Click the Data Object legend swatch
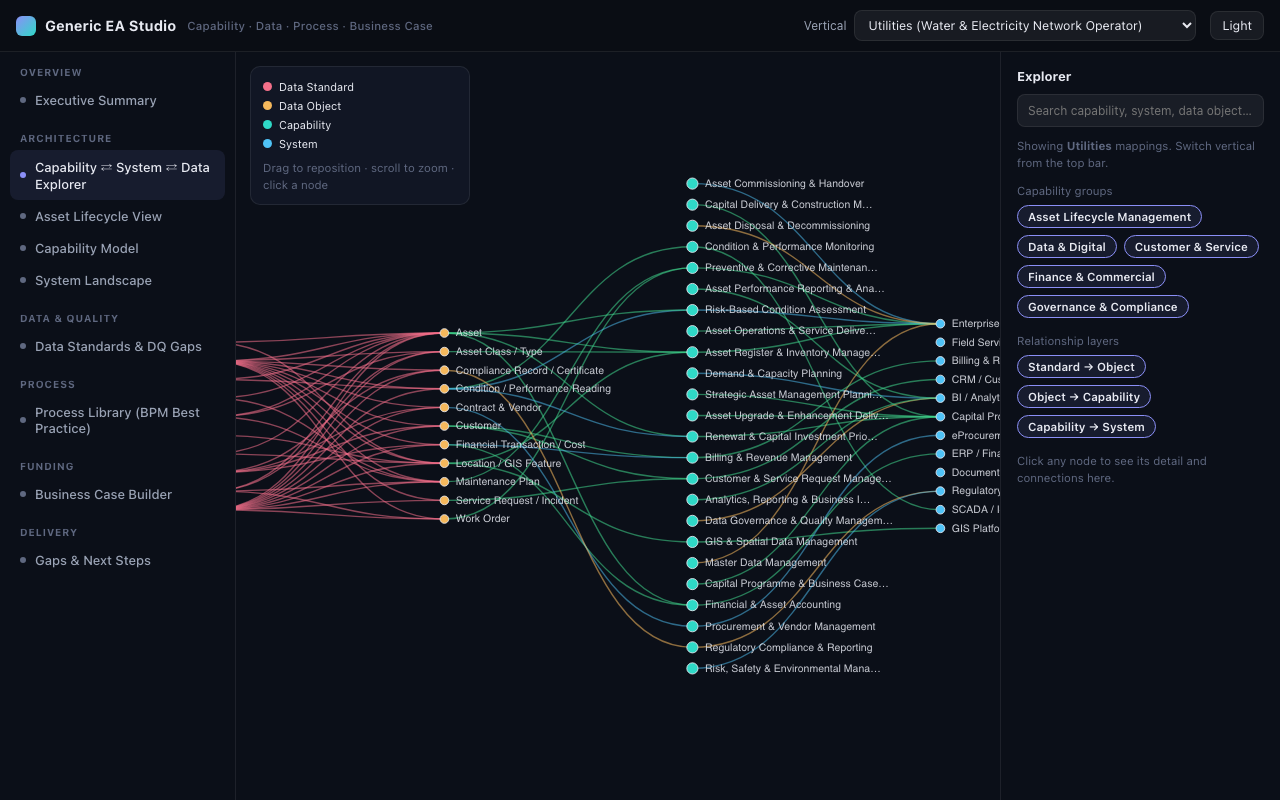This screenshot has width=1280, height=800. 268,106
